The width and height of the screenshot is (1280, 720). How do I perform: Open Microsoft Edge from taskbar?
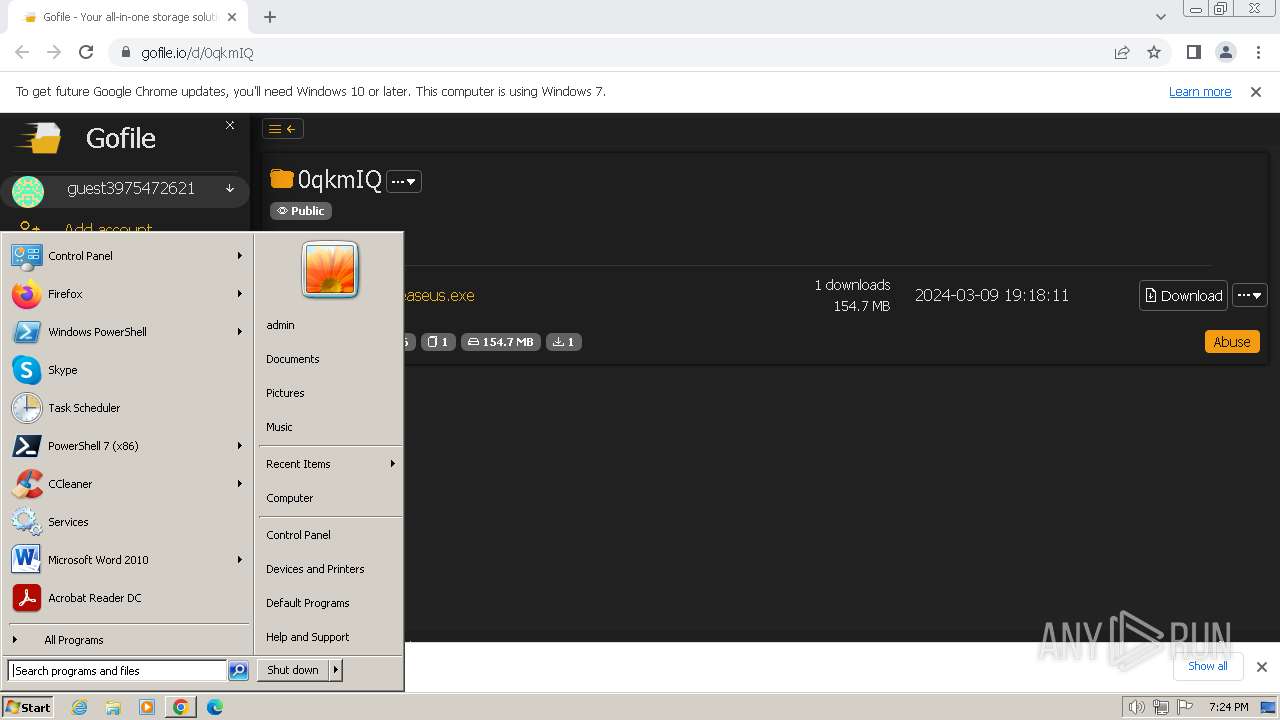coord(214,707)
